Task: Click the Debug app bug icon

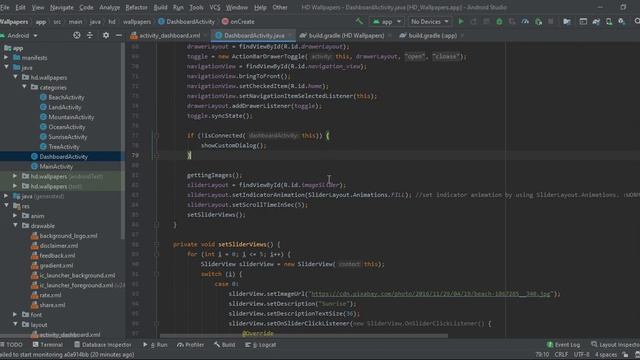Action: (x=499, y=22)
